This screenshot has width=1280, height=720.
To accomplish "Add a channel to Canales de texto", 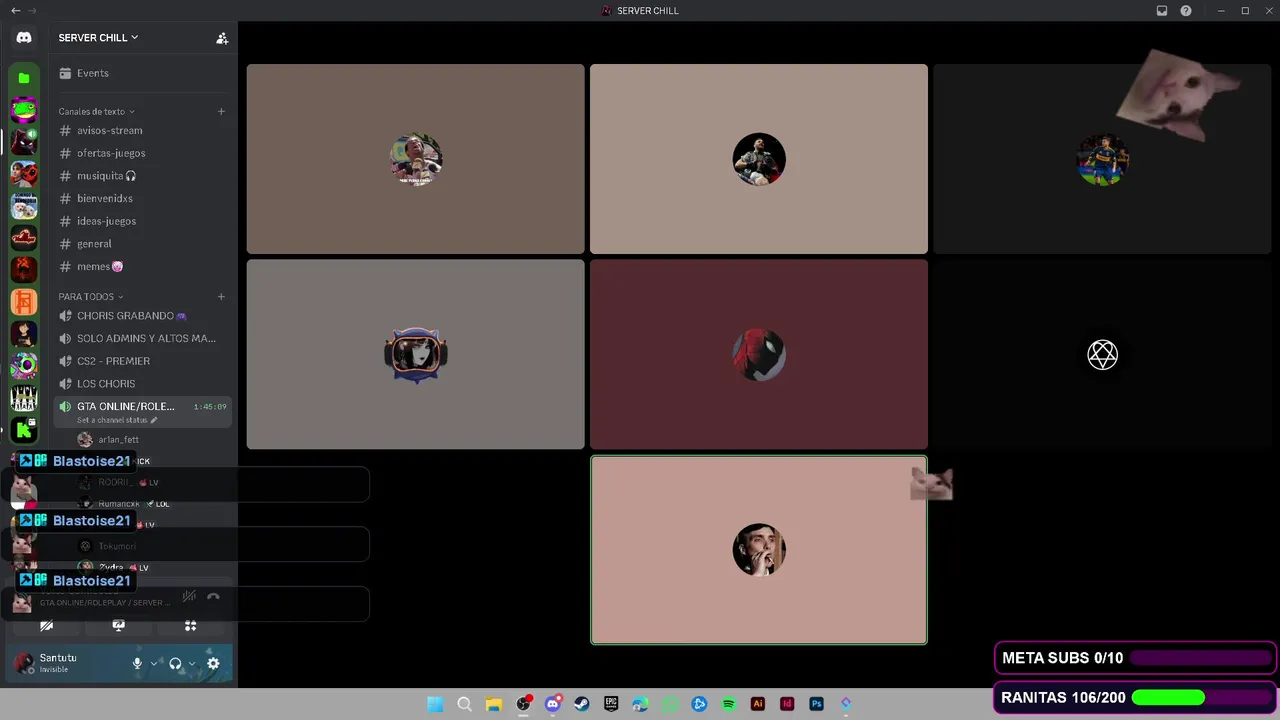I will pyautogui.click(x=221, y=111).
